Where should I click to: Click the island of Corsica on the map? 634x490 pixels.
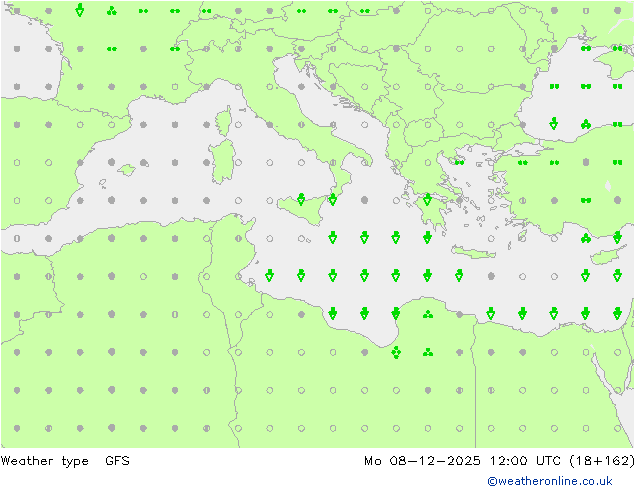point(224,121)
